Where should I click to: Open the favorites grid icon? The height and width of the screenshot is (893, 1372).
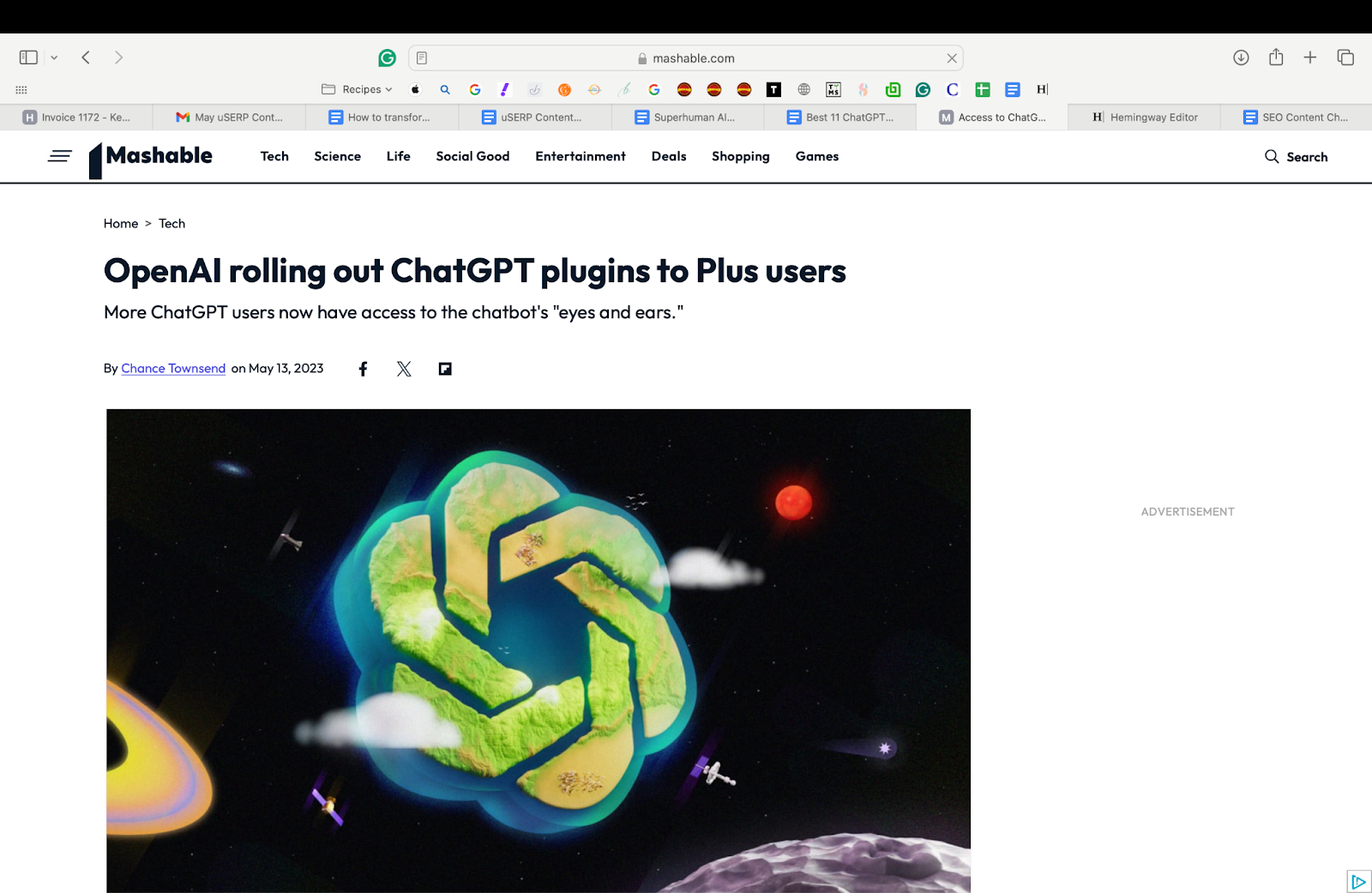(21, 89)
